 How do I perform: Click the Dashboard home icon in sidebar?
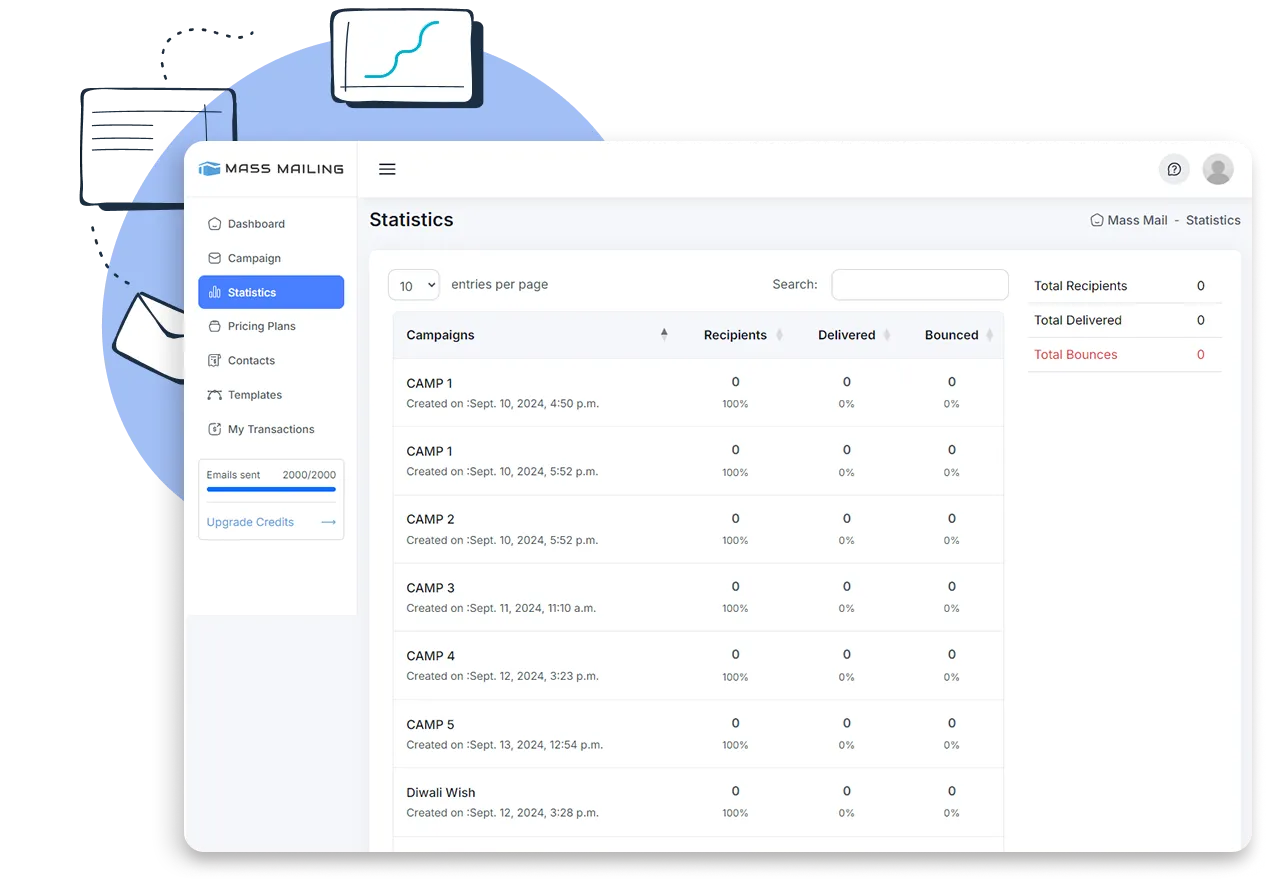click(214, 224)
